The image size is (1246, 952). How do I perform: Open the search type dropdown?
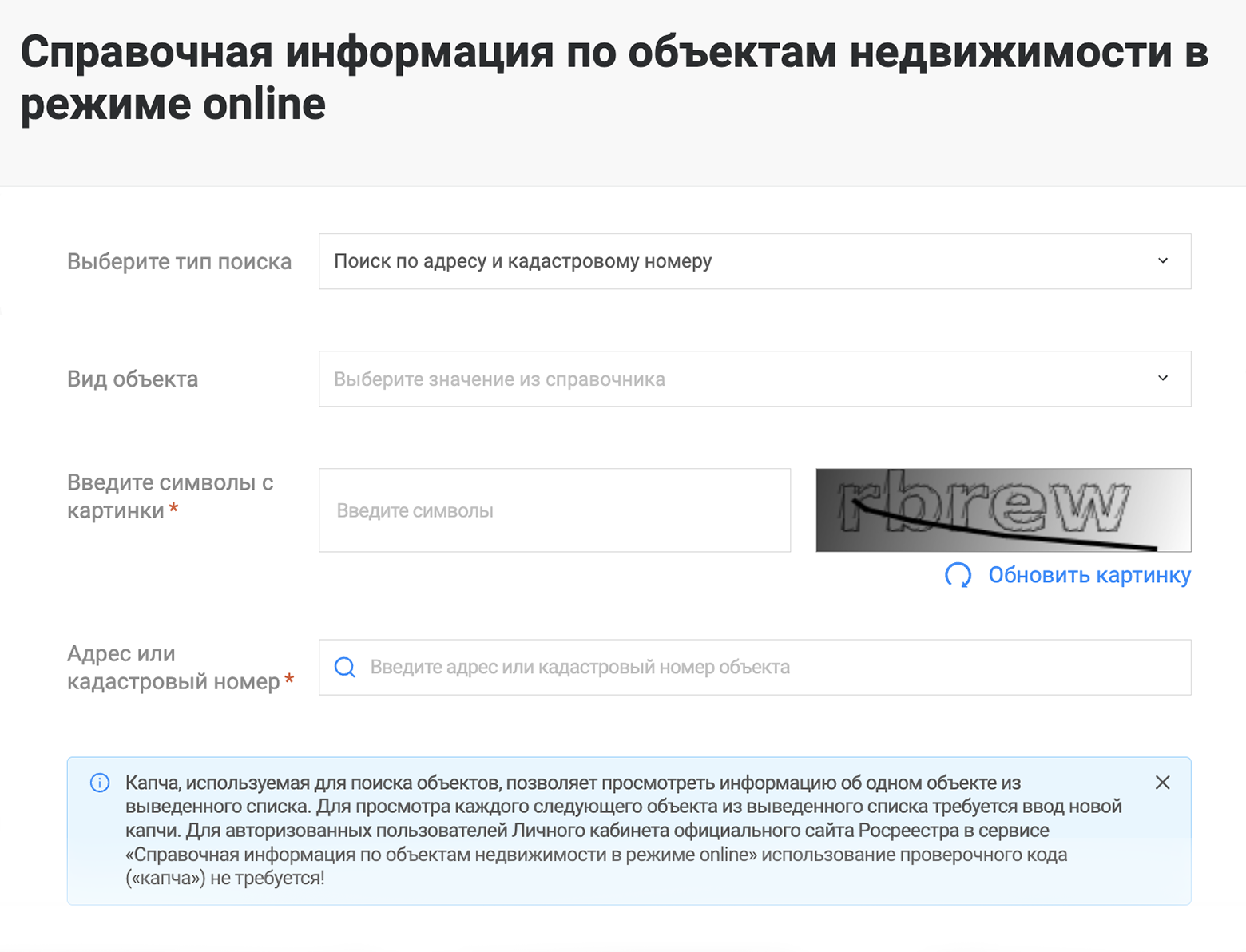coord(755,261)
